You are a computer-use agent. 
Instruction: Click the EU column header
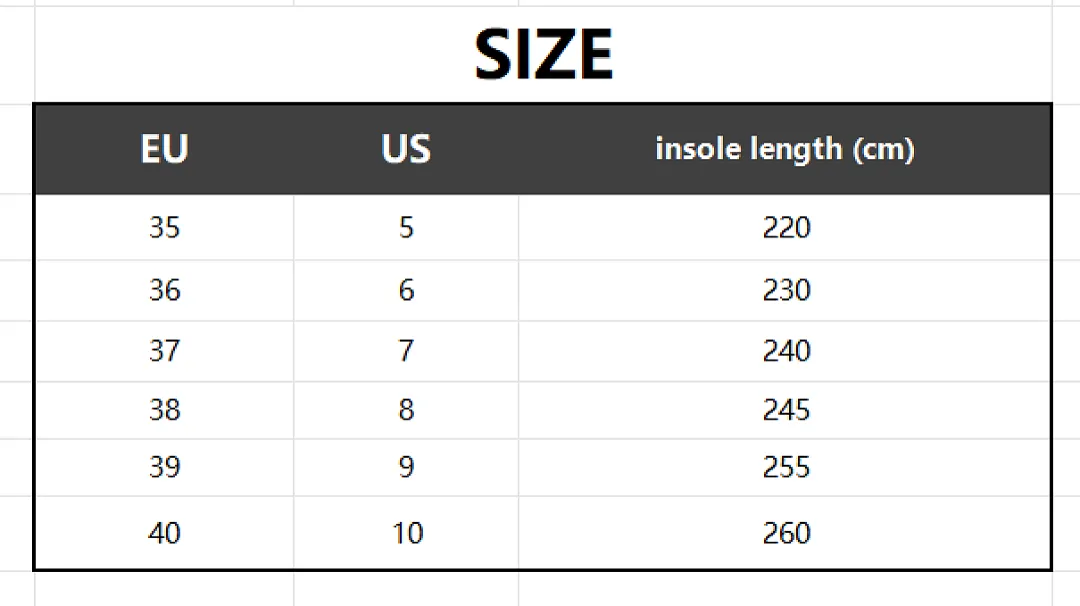165,149
